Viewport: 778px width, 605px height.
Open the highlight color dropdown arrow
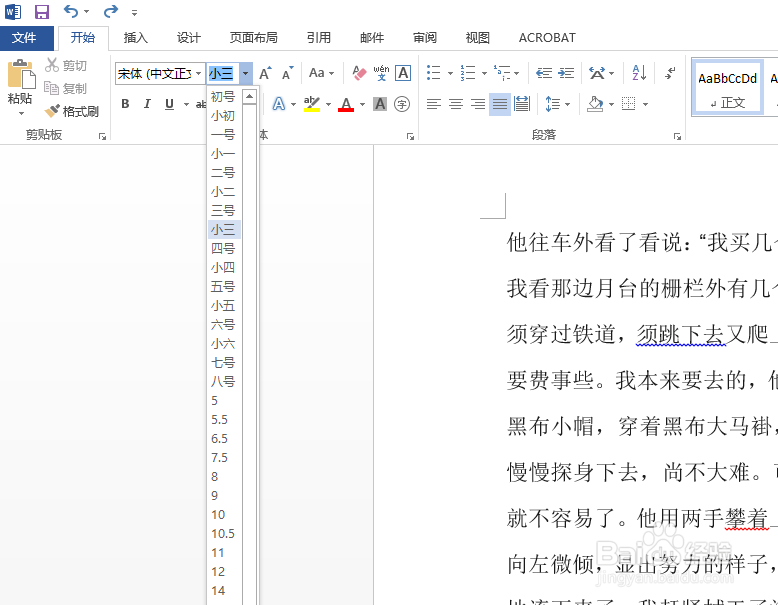pyautogui.click(x=328, y=104)
